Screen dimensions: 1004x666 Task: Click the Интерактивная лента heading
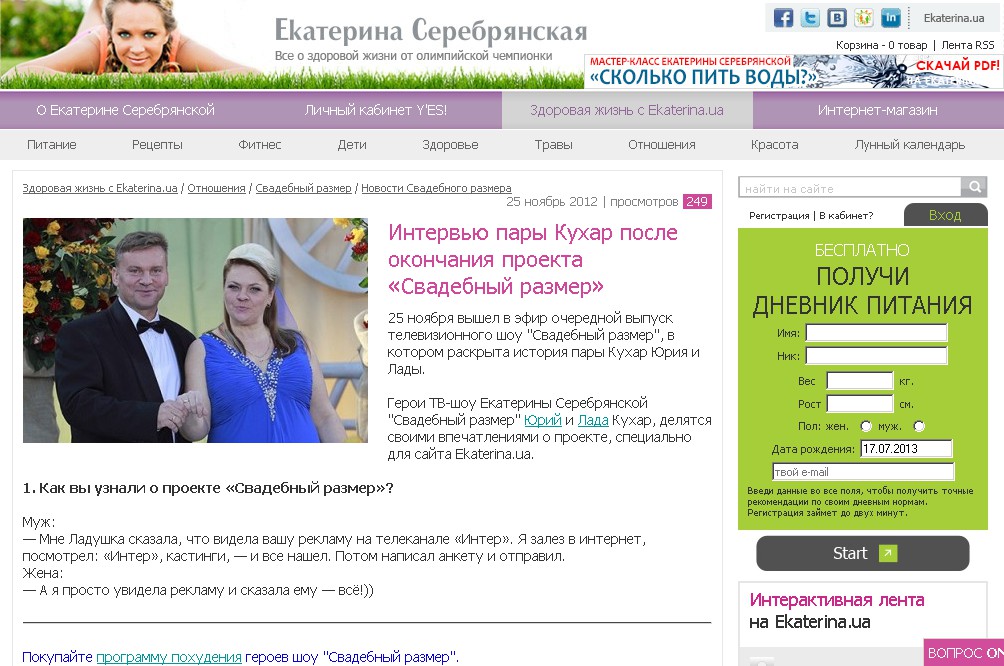[x=837, y=600]
